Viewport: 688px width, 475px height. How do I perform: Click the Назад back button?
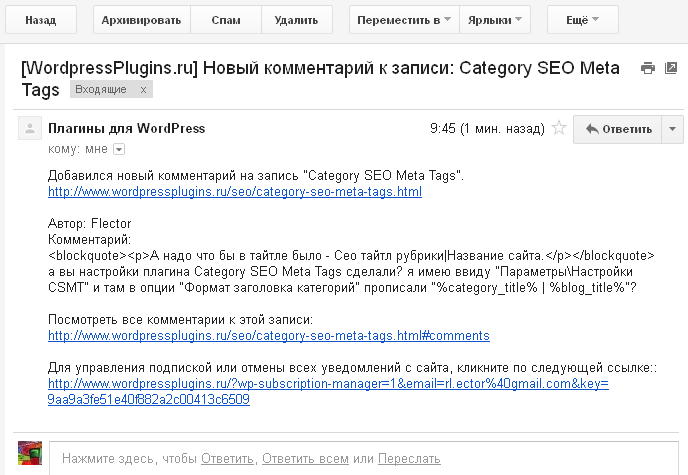pos(41,20)
